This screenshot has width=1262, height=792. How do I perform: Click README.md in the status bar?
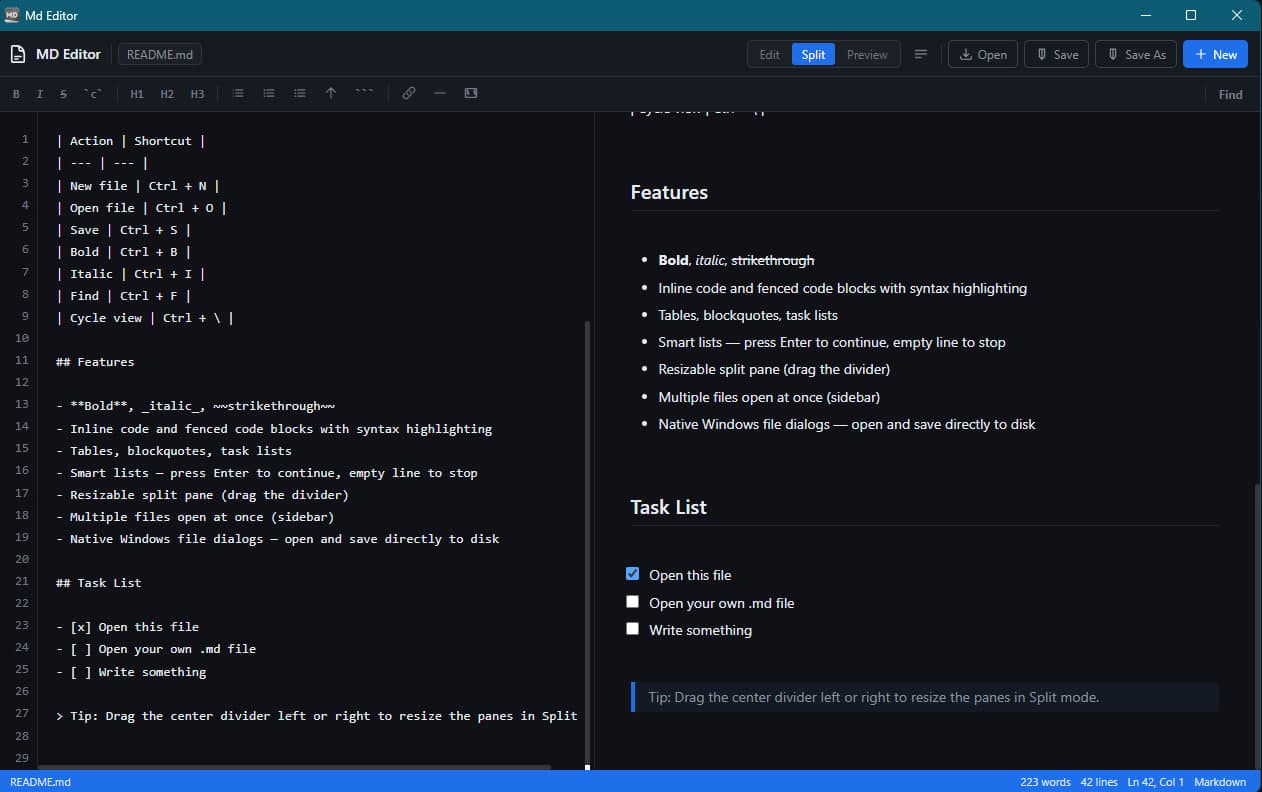point(40,782)
